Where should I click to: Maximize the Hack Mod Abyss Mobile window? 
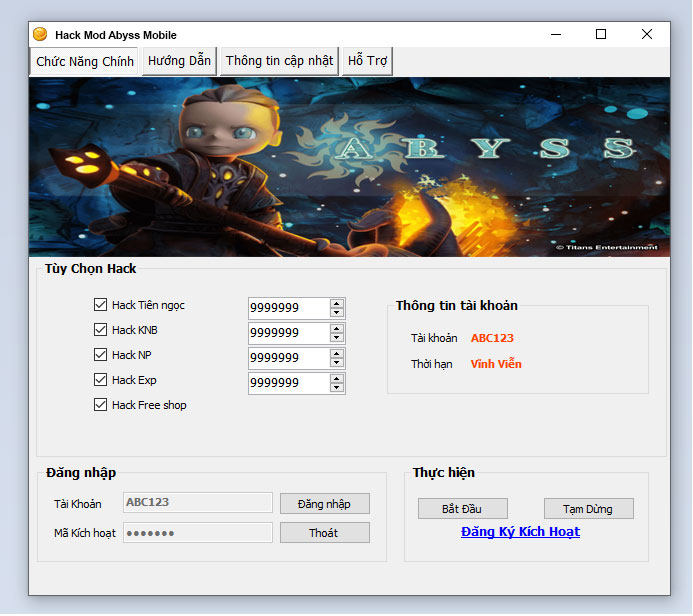point(601,34)
